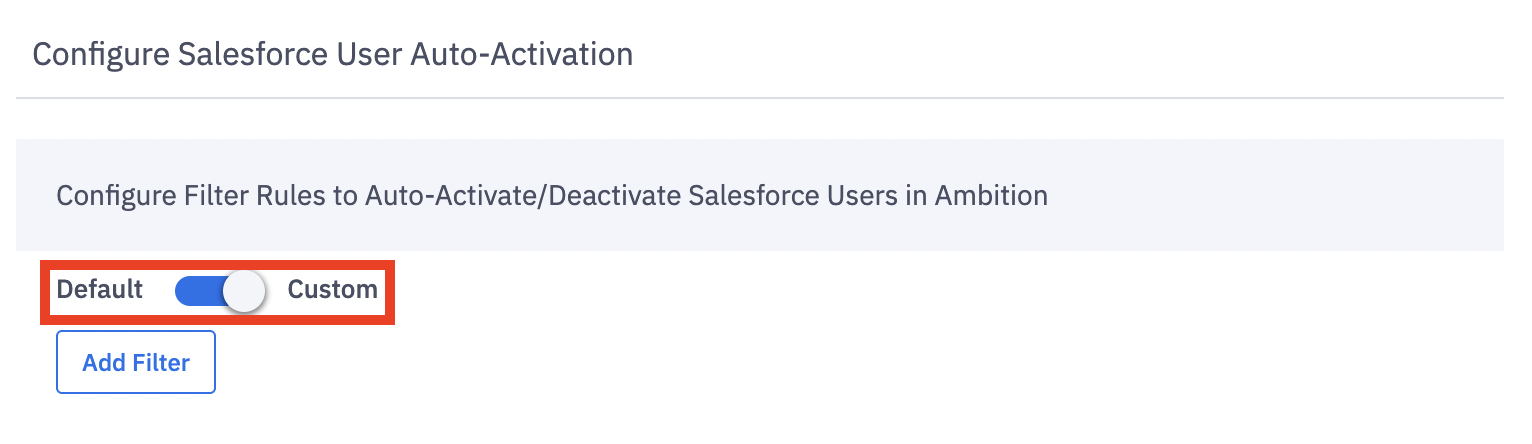Click the divider line under the page title
Image resolution: width=1532 pixels, height=444 pixels.
[x=760, y=98]
